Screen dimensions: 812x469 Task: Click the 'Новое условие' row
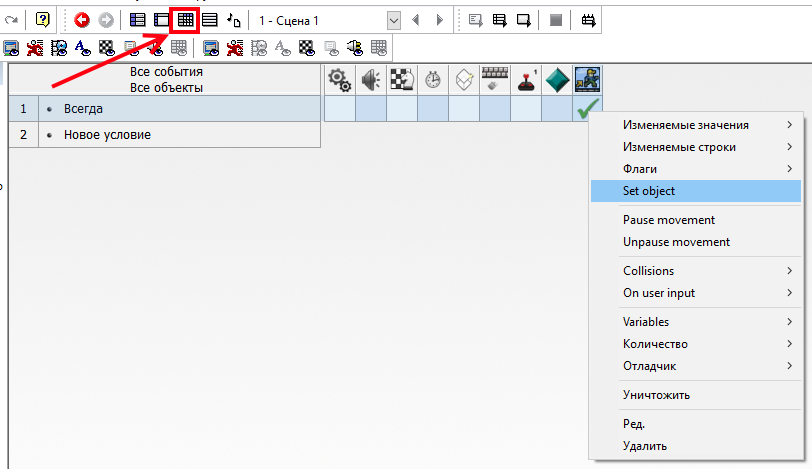(x=107, y=134)
